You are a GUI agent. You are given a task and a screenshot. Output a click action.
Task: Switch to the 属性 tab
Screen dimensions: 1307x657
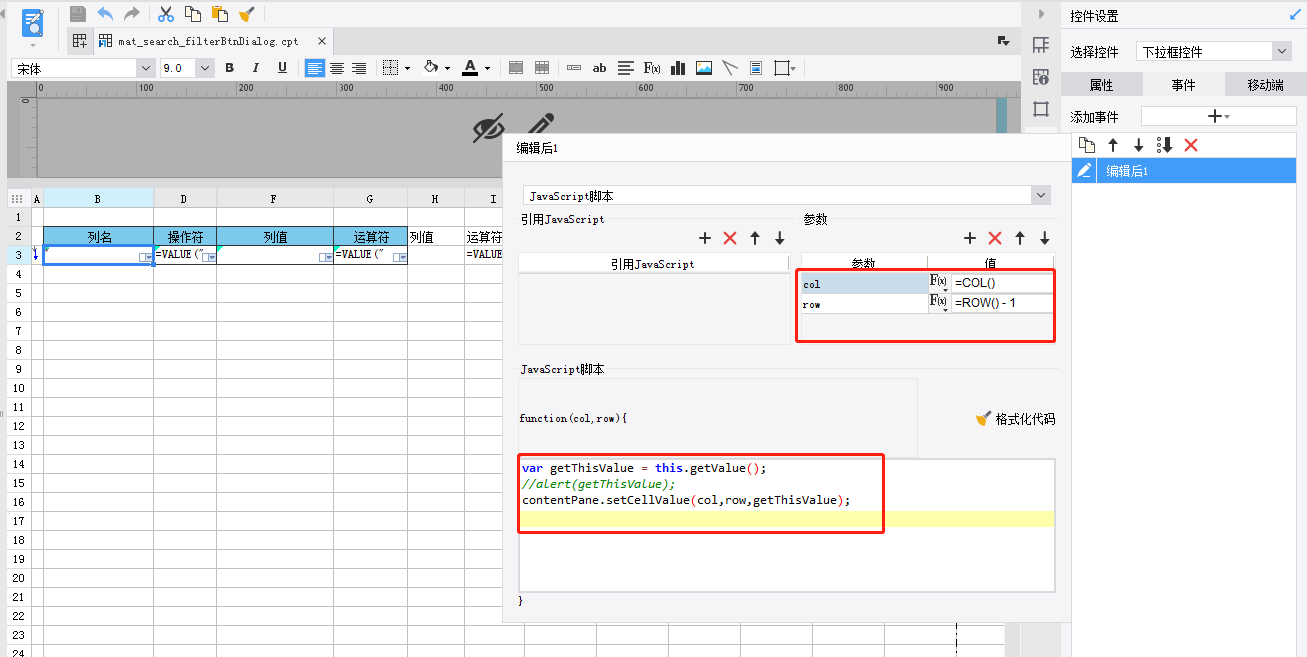click(x=1101, y=85)
